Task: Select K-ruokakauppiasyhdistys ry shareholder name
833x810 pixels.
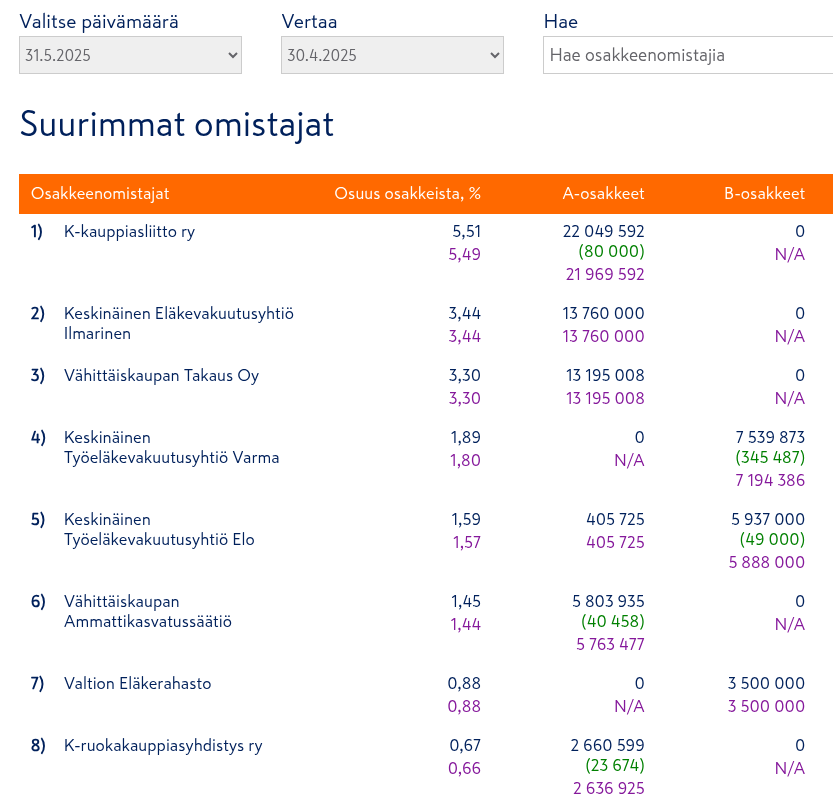Action: click(x=163, y=746)
